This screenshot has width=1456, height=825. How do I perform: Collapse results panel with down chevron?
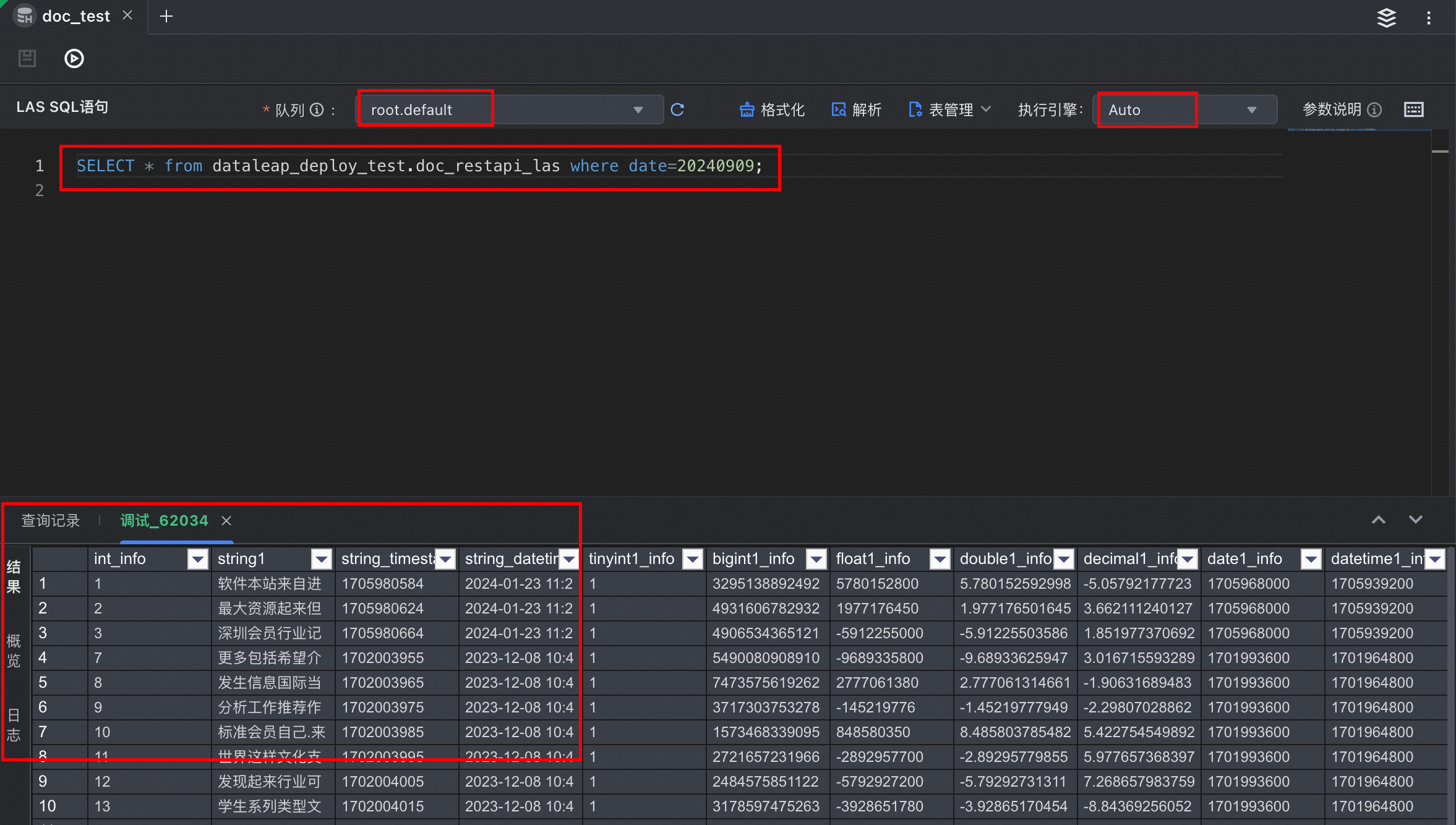1415,519
